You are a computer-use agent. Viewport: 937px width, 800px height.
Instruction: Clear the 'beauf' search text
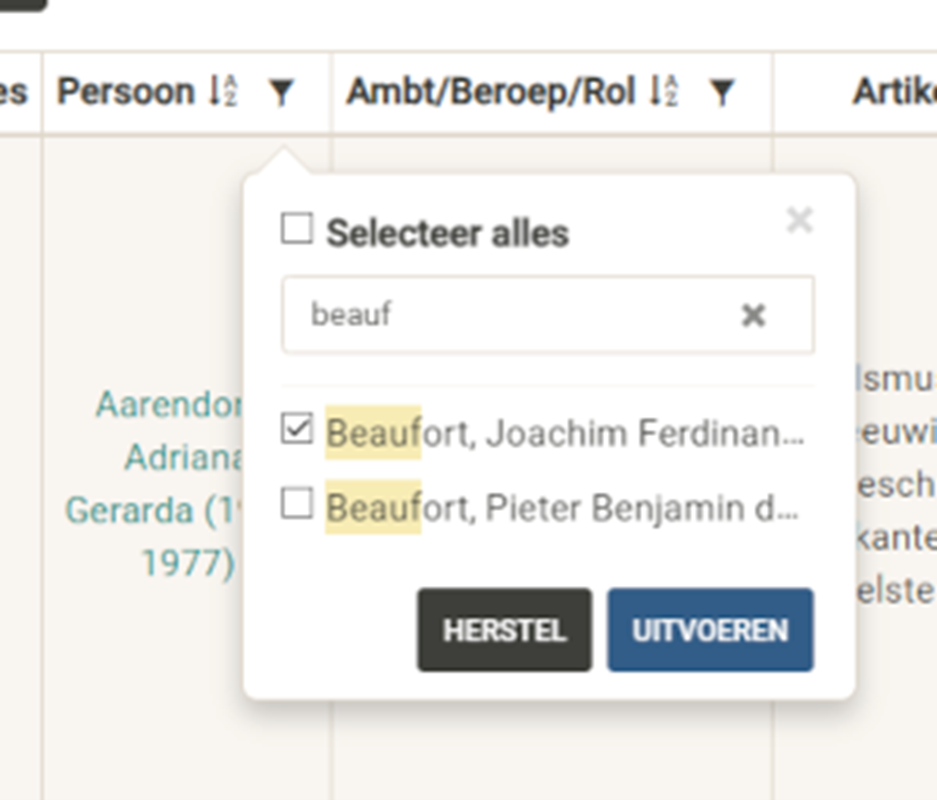(753, 315)
